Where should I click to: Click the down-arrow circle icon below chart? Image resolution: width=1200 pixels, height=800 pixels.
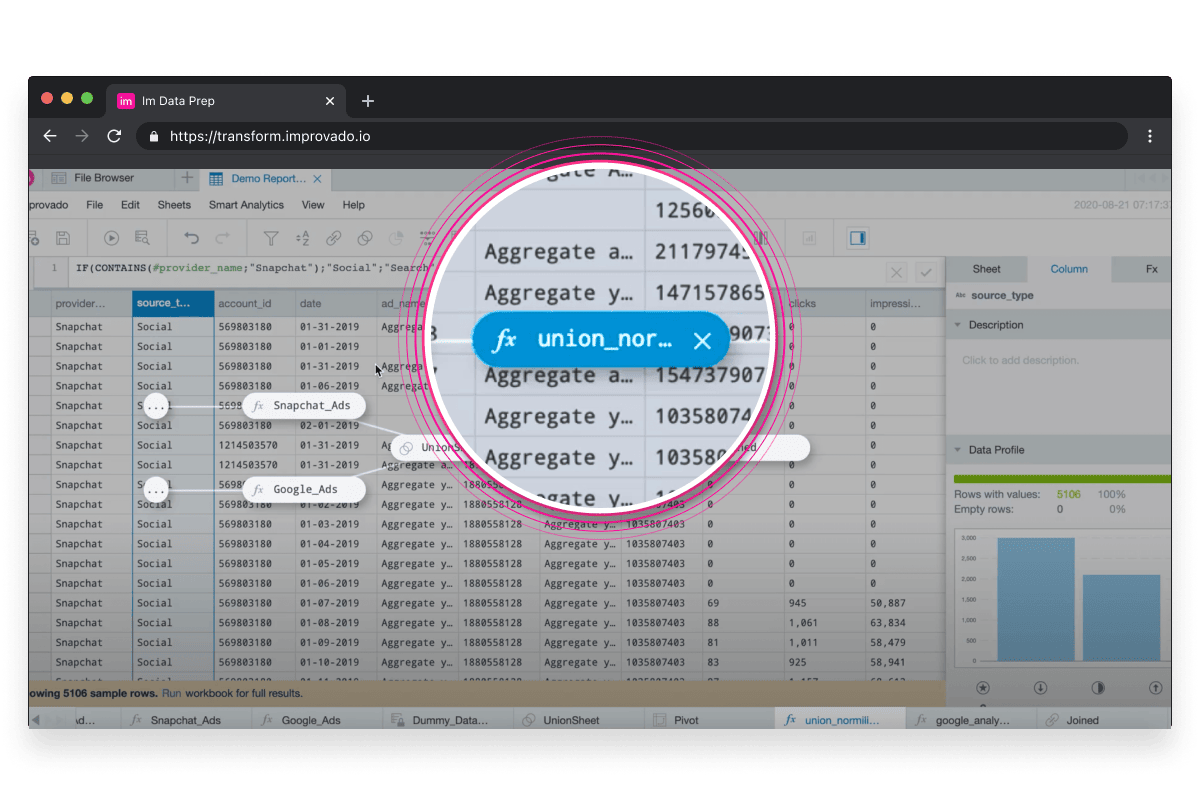[1040, 688]
